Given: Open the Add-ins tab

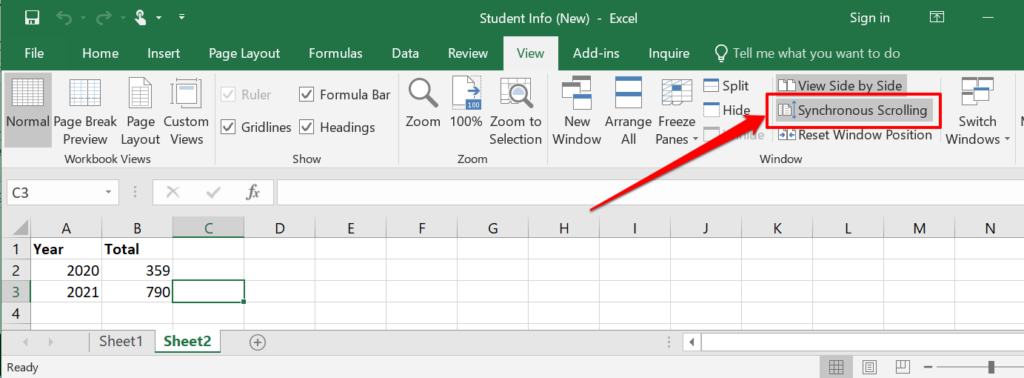Looking at the screenshot, I should tap(596, 54).
